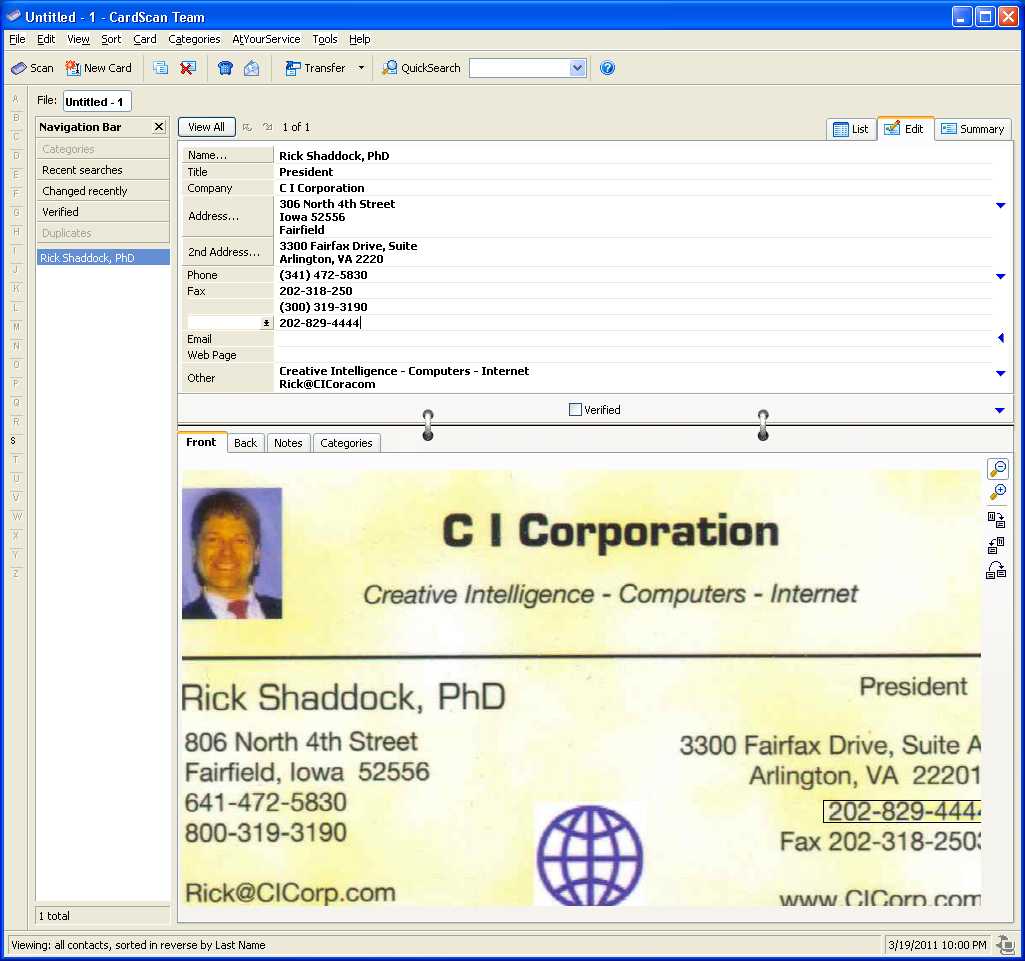Open the AtYourService menu
Screen dimensions: 1025x961
click(x=266, y=39)
